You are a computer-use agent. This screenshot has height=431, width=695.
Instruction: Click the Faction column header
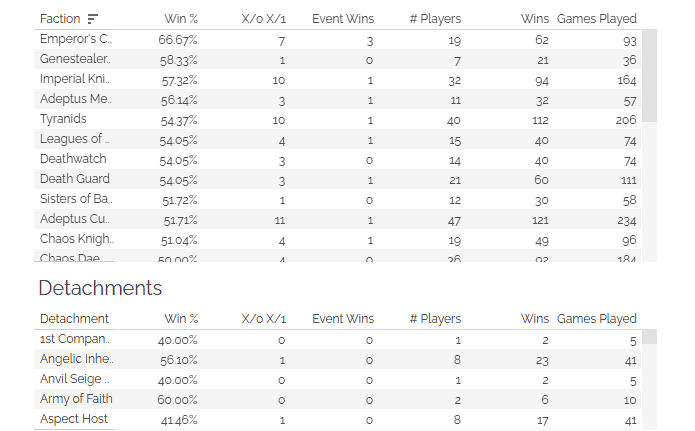60,19
